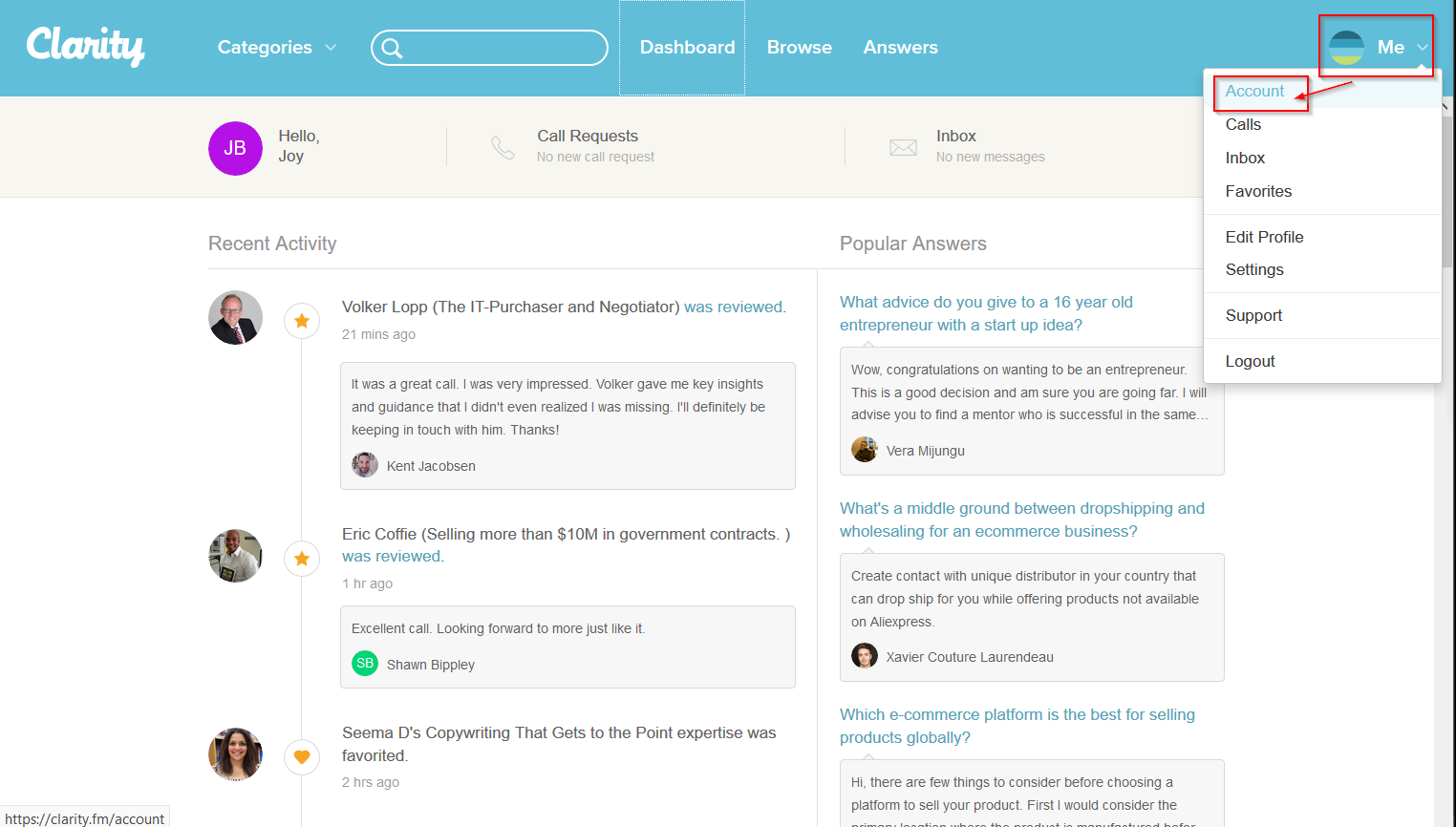1456x827 pixels.
Task: Open Eric Coffie's 'was reviewed' link
Action: (x=393, y=556)
